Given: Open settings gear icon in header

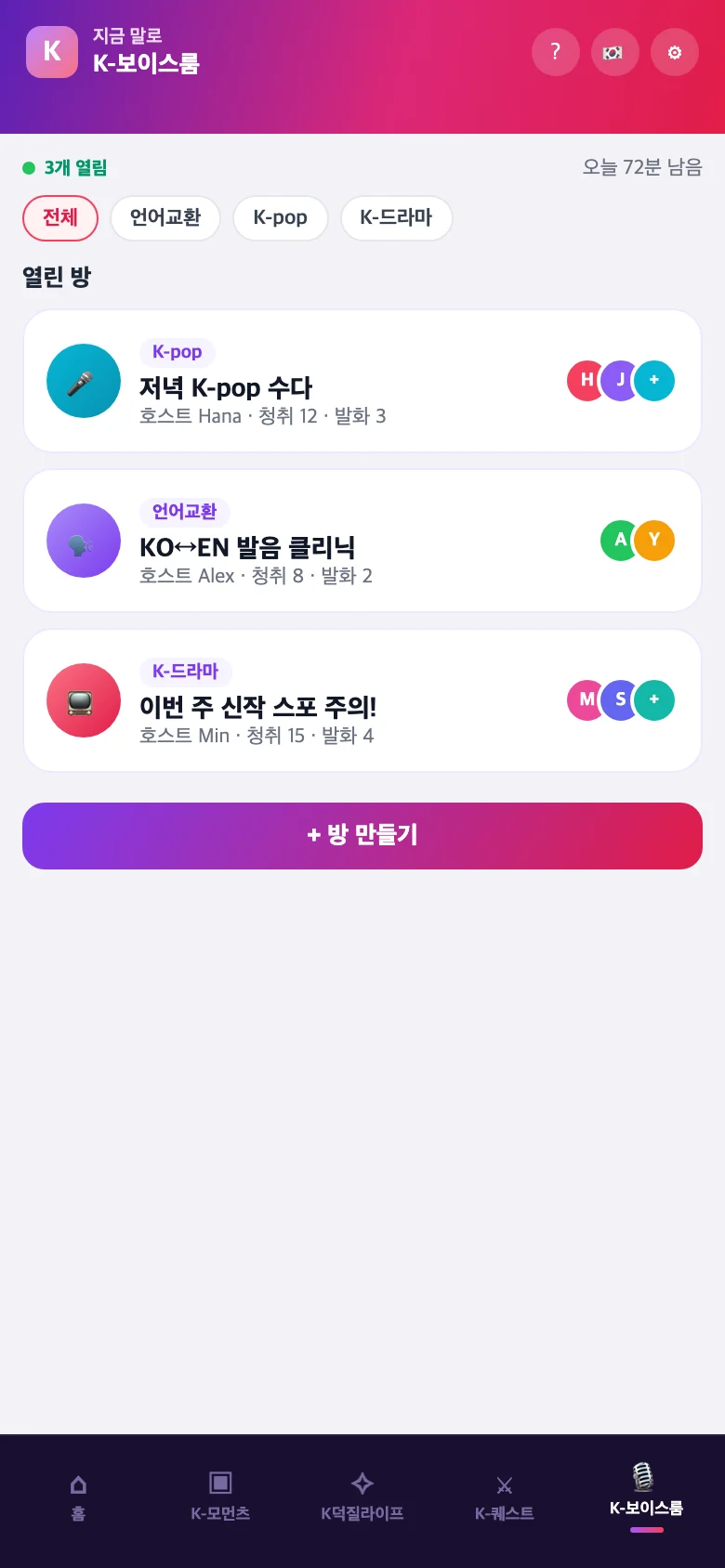Looking at the screenshot, I should tap(675, 52).
